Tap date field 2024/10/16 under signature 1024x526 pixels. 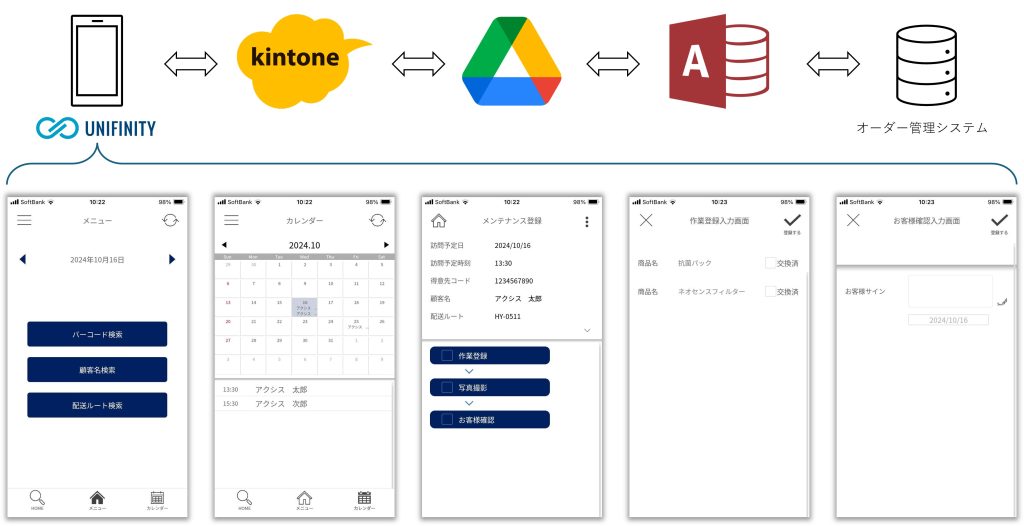948,320
